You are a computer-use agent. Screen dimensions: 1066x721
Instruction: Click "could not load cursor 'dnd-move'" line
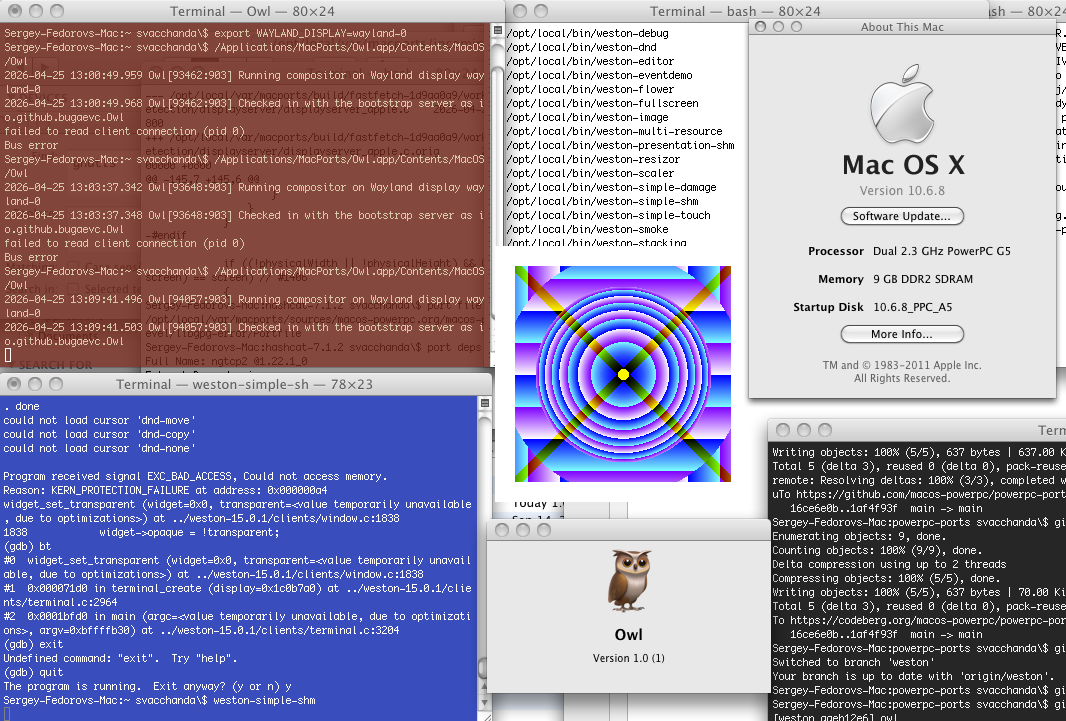click(x=99, y=421)
